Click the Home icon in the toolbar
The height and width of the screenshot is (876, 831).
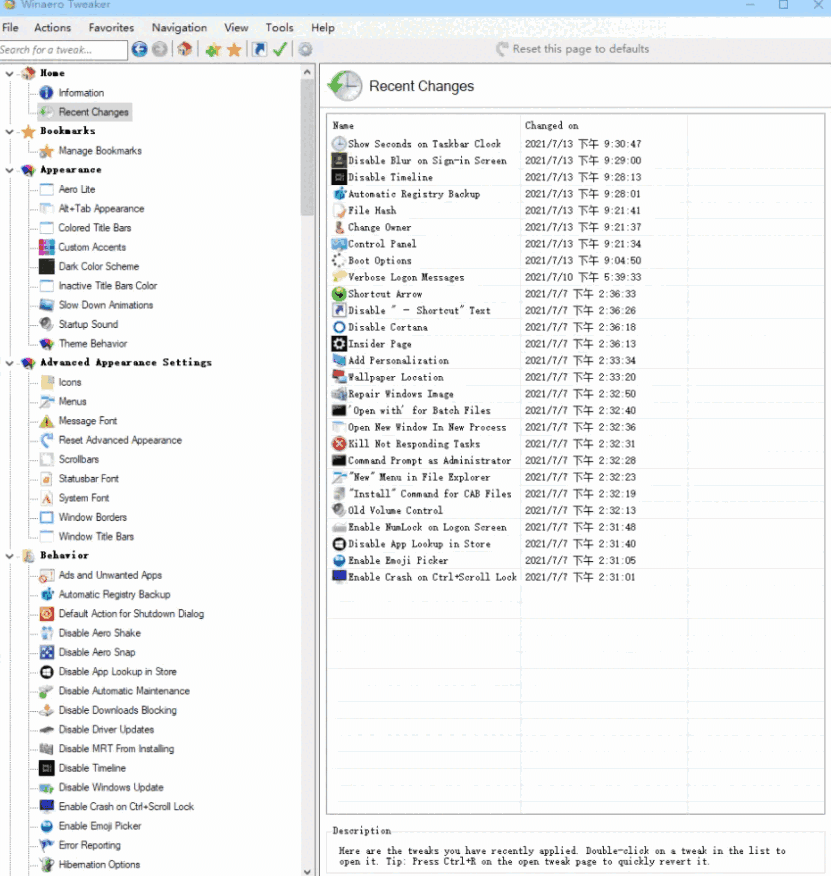pyautogui.click(x=185, y=49)
